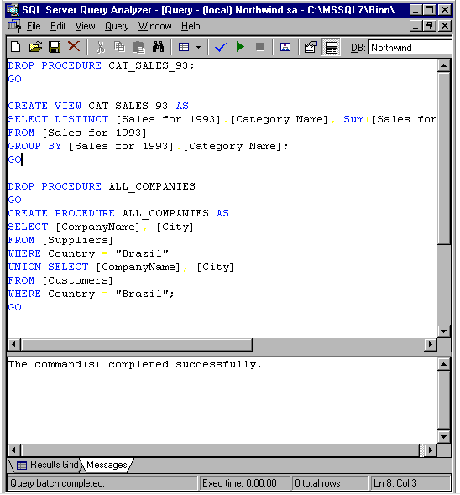Click the query editor horizontal scrollbar thumb
The image size is (460, 495).
[137, 344]
